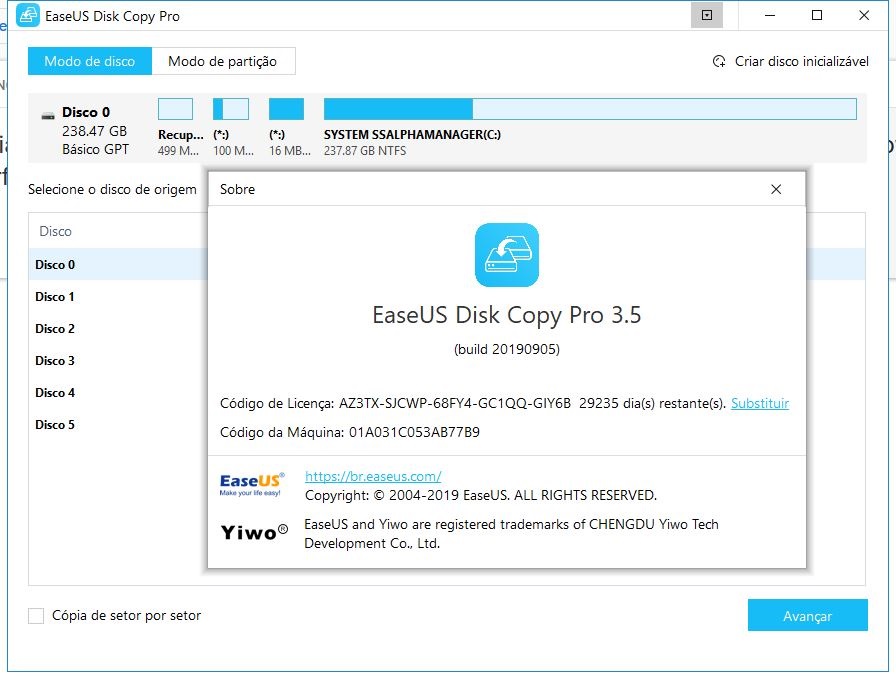The width and height of the screenshot is (896, 679).
Task: Click the Criar disco inicializável icon
Action: click(x=719, y=61)
